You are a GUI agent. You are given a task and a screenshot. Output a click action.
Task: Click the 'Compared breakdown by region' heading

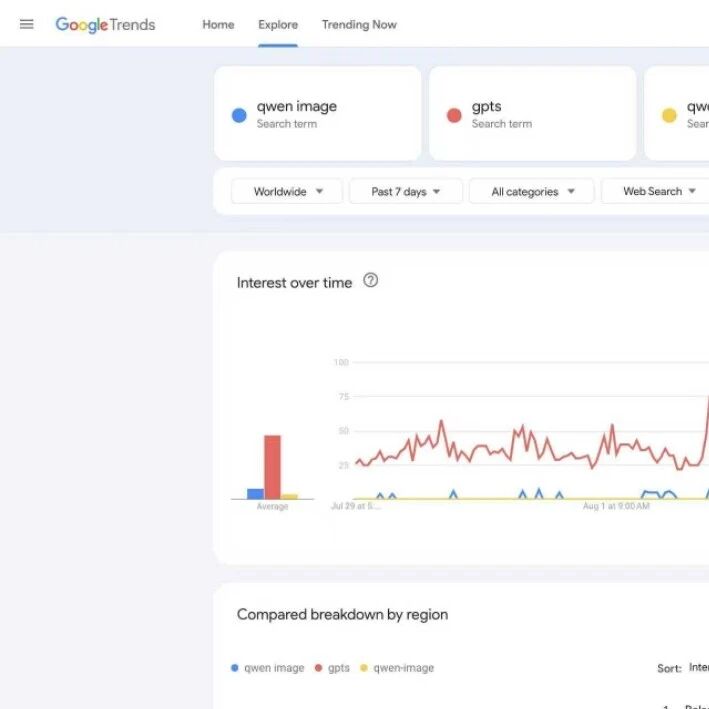(x=342, y=614)
